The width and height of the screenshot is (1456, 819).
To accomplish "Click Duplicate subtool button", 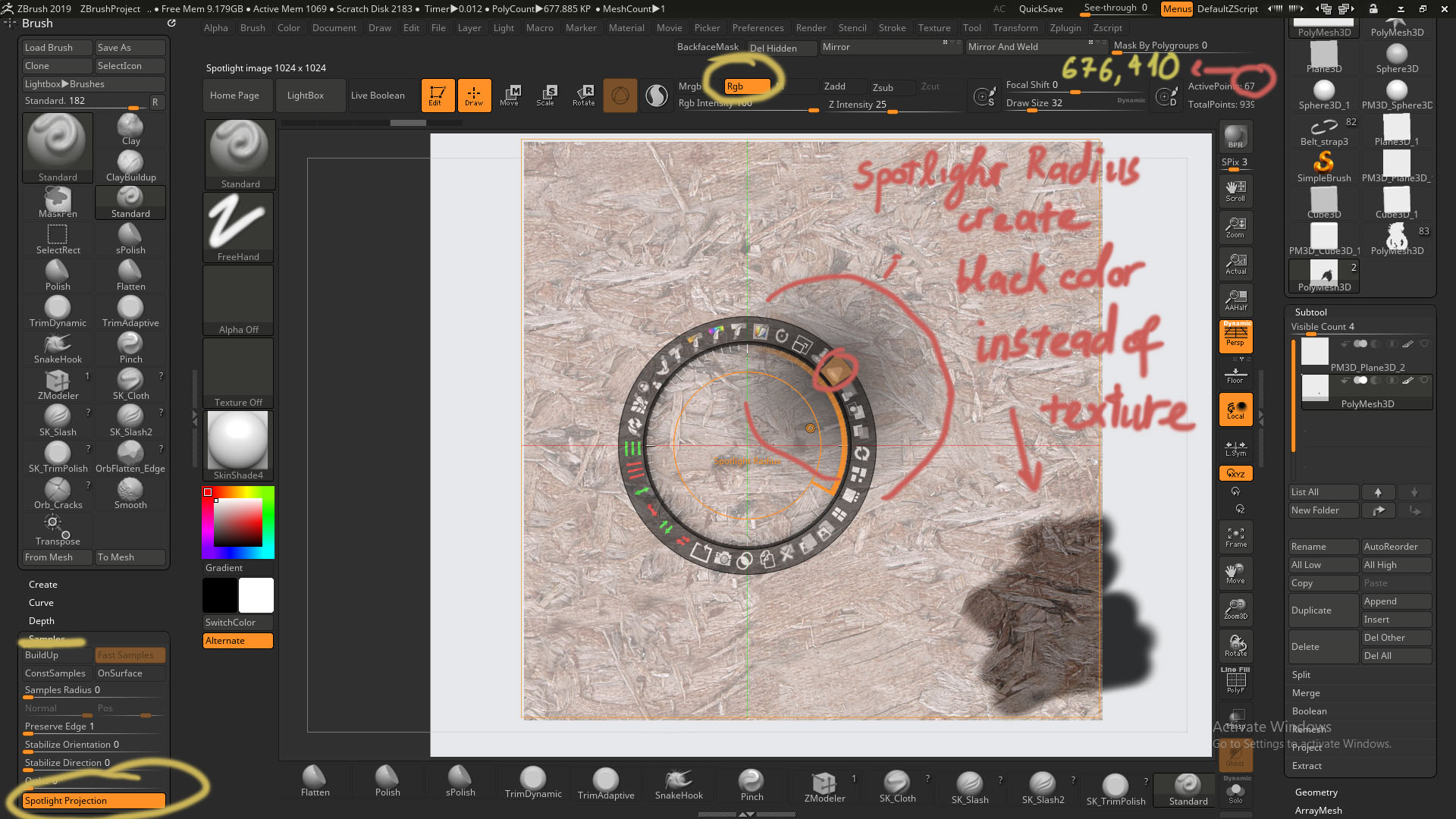I will point(1323,610).
